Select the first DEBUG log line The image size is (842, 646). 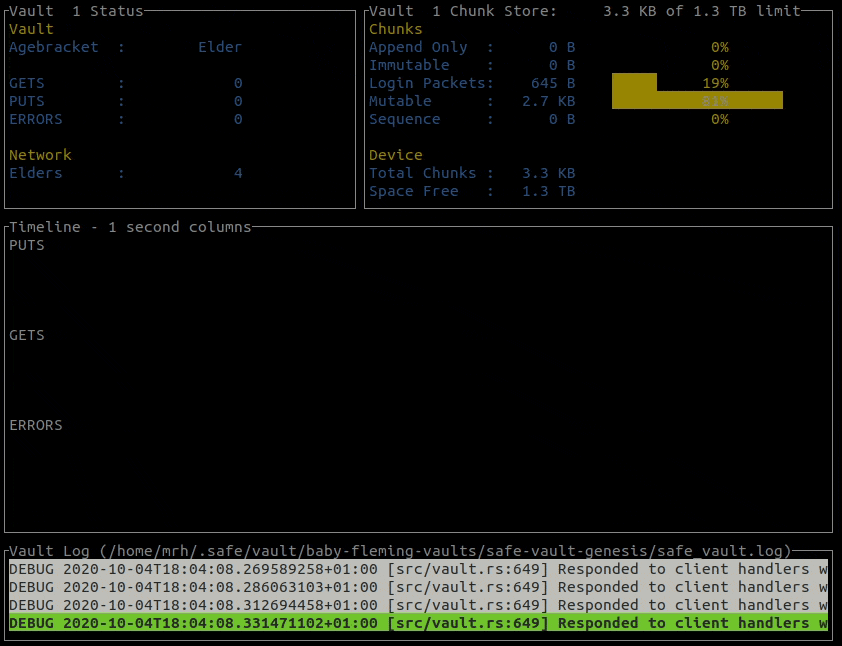click(418, 569)
